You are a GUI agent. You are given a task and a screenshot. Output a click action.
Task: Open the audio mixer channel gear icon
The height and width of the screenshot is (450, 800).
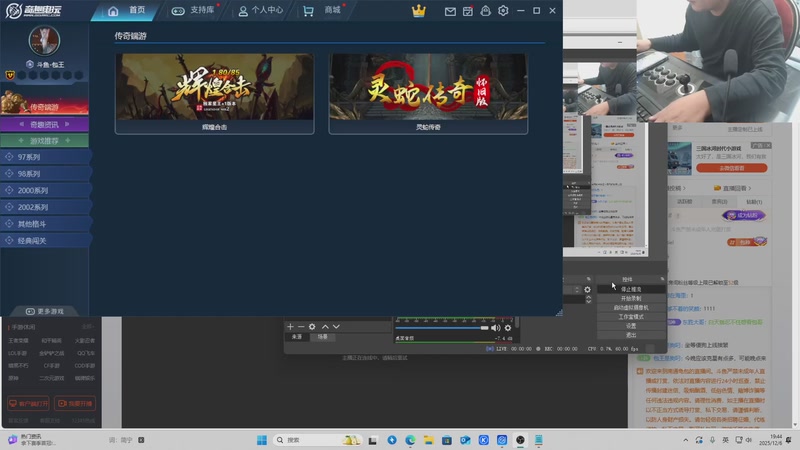click(x=508, y=328)
